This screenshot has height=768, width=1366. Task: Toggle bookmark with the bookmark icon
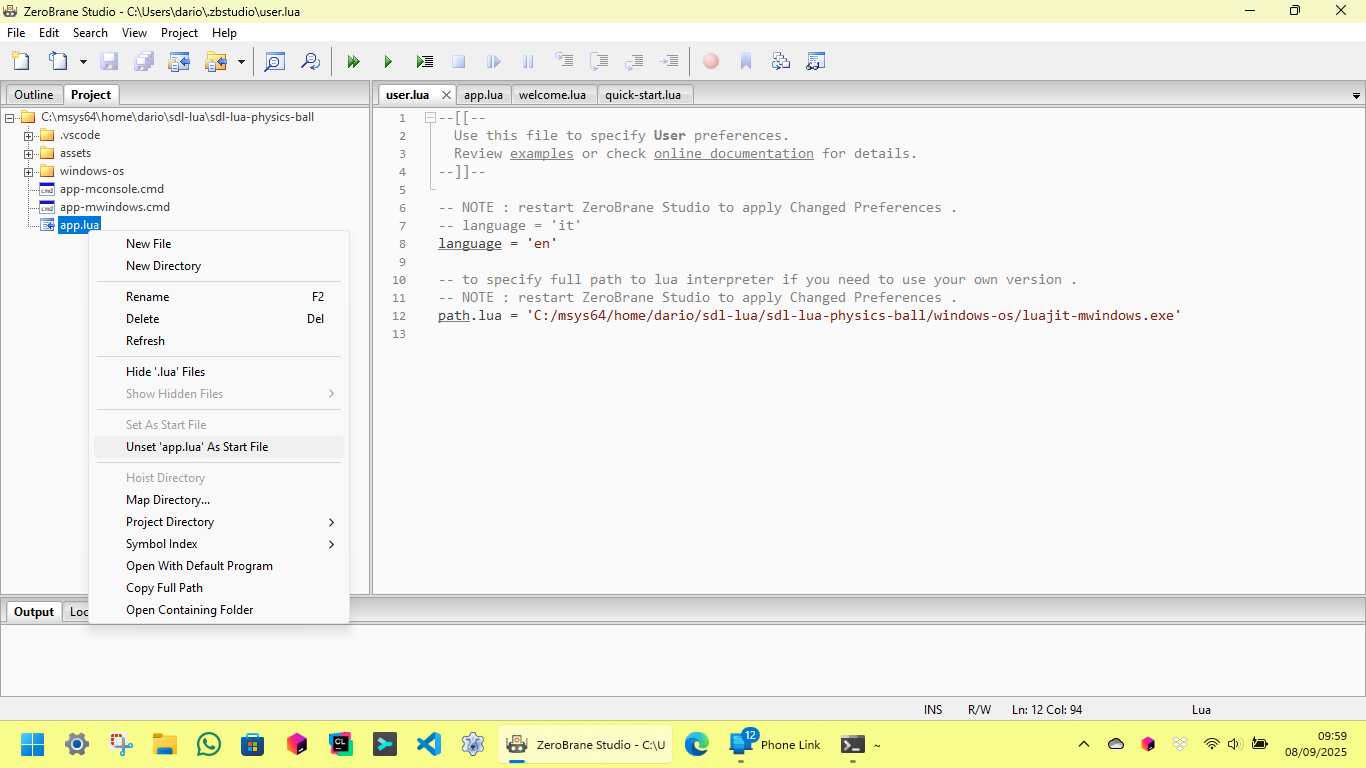[746, 61]
